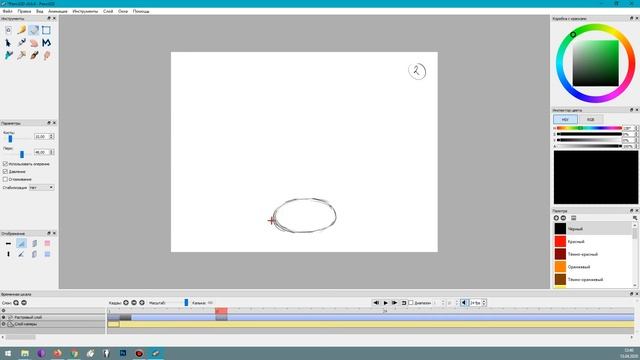Toggle blue onion skin color icon
The image size is (640, 360).
pyautogui.click(x=47, y=254)
